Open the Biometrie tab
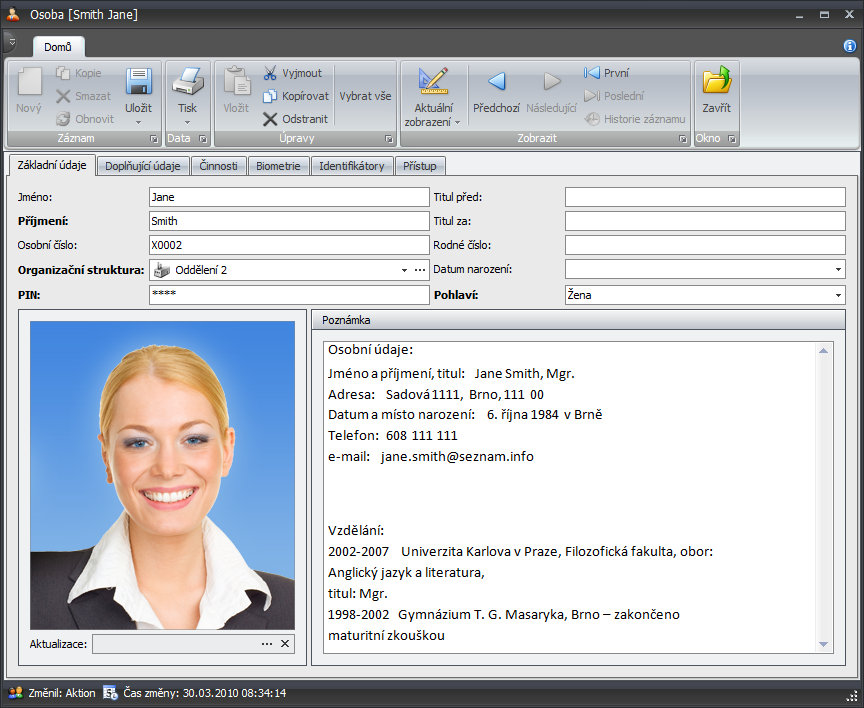The width and height of the screenshot is (864, 708). tap(278, 166)
